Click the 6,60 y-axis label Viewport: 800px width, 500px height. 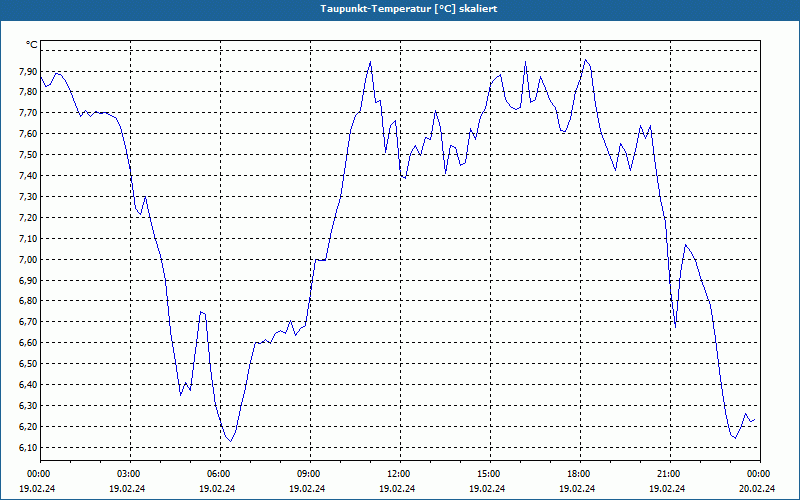pos(28,343)
